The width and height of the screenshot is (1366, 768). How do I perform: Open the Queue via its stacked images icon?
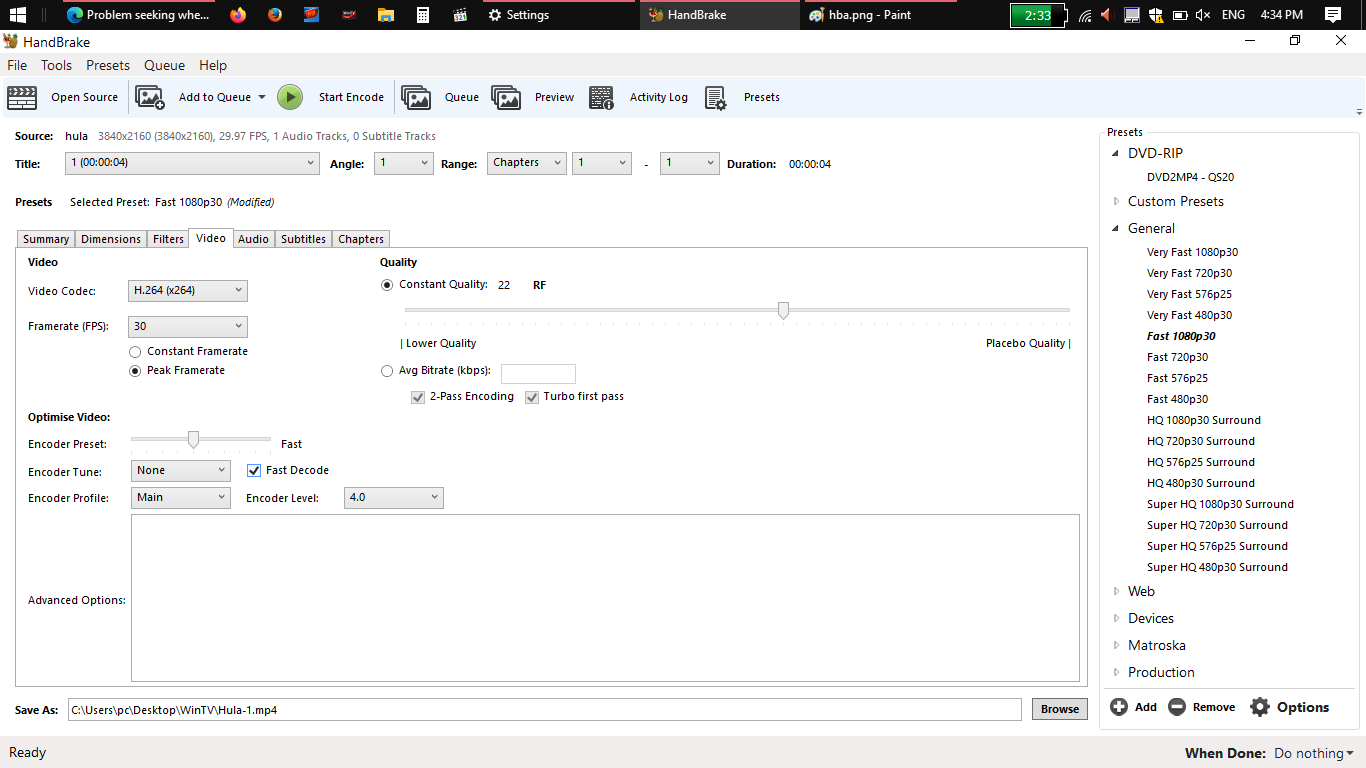pyautogui.click(x=416, y=97)
